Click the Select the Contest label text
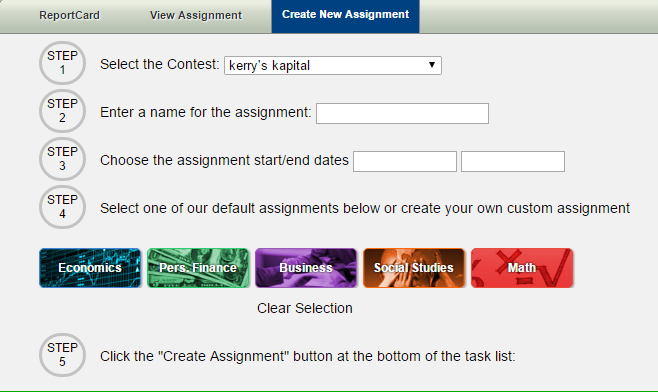 click(159, 65)
